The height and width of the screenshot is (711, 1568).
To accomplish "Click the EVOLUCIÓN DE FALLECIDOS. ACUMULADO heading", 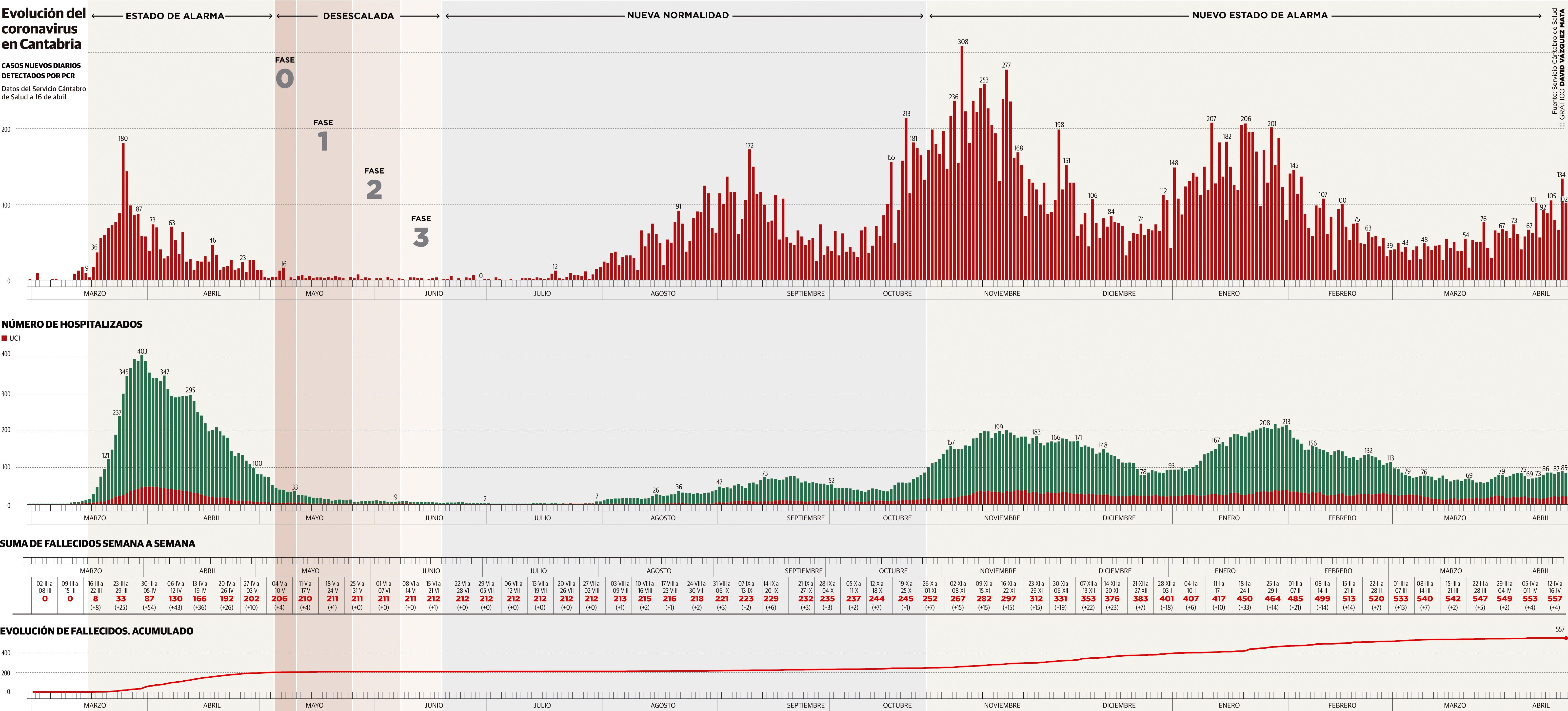I will tap(97, 631).
